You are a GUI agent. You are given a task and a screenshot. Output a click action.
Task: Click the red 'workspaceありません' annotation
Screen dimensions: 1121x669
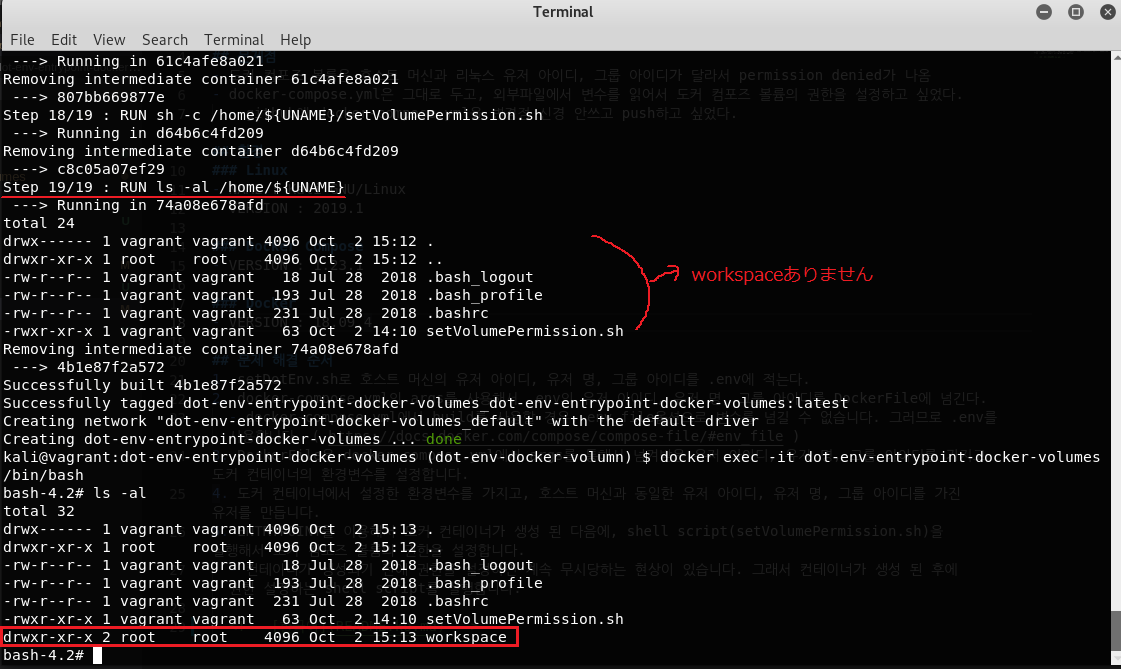[782, 274]
